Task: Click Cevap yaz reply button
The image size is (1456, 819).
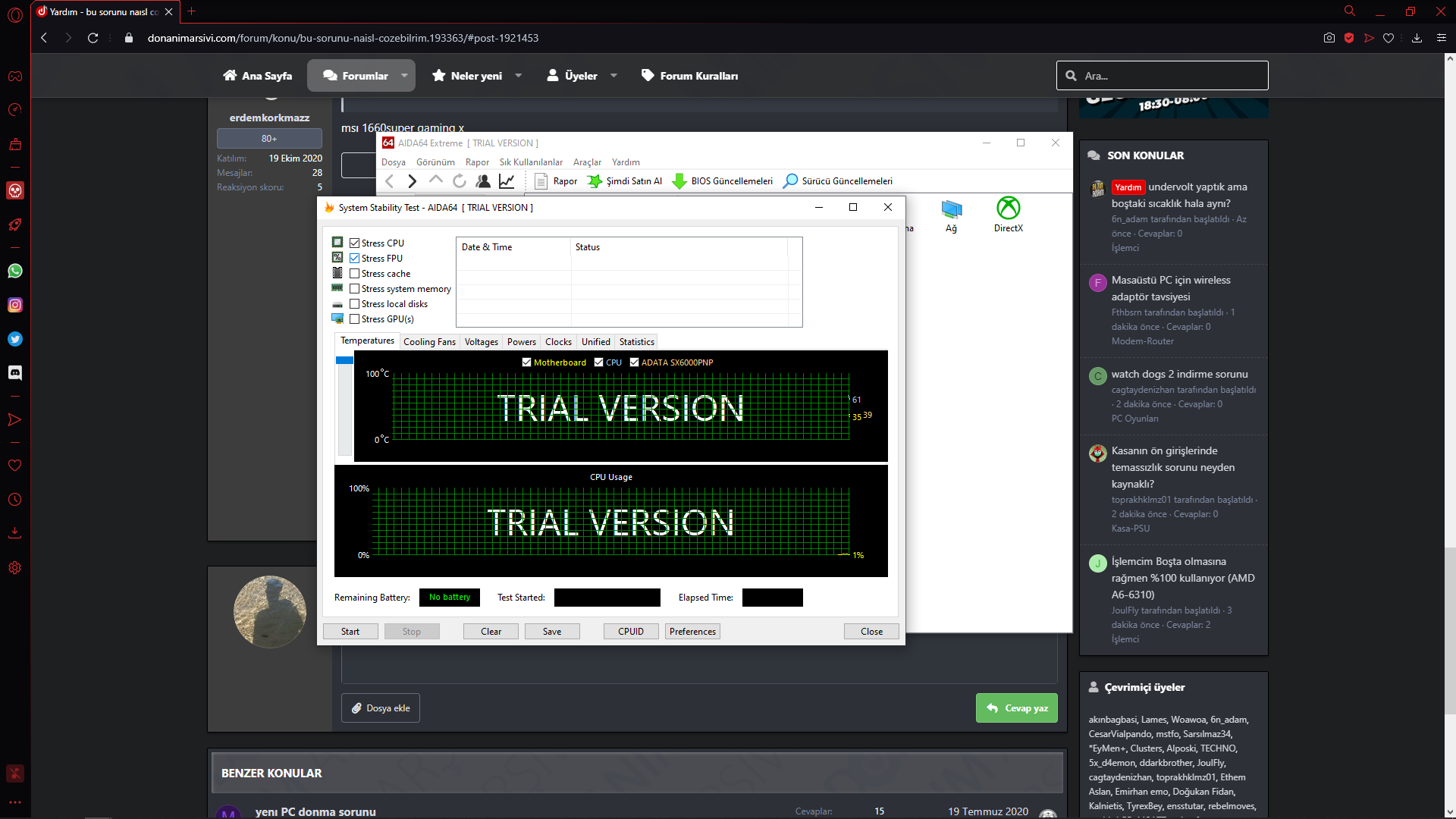Action: [1016, 708]
